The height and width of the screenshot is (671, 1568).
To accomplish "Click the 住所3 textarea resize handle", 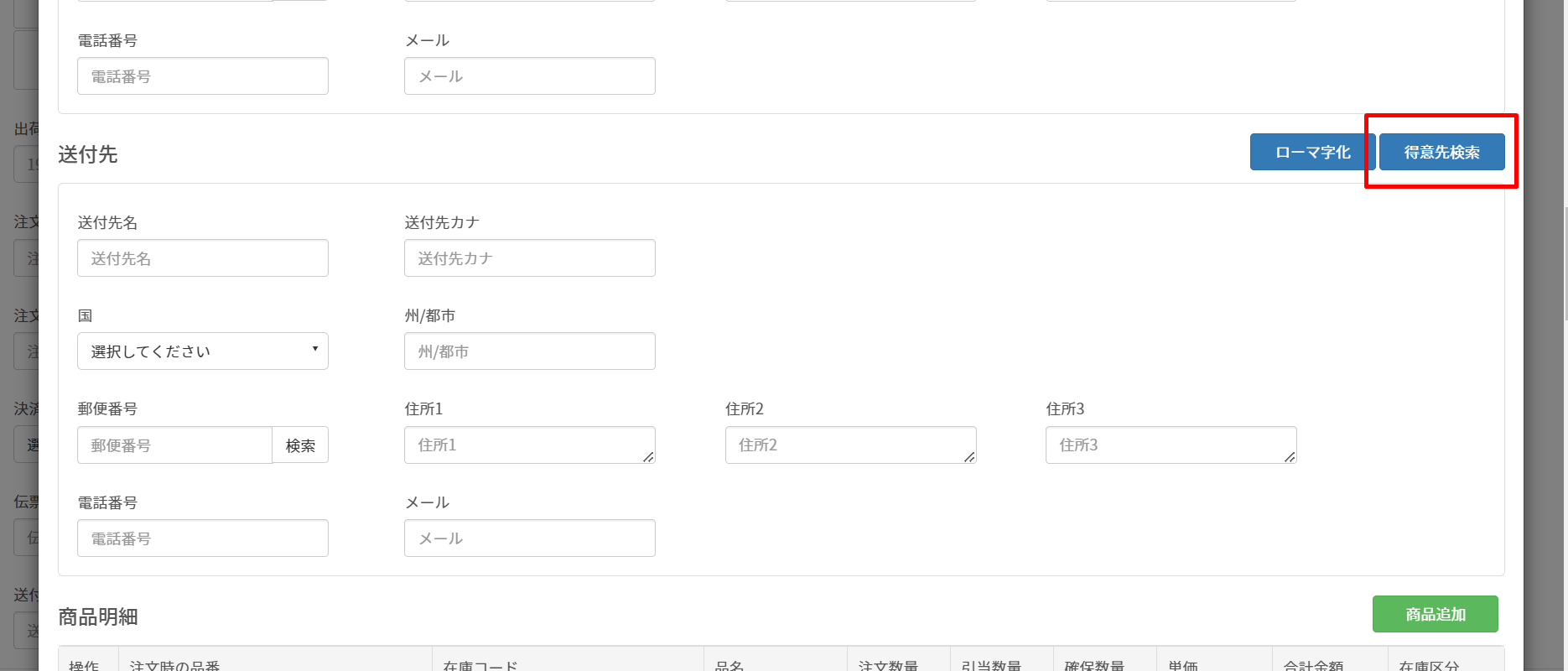I will click(x=1290, y=457).
